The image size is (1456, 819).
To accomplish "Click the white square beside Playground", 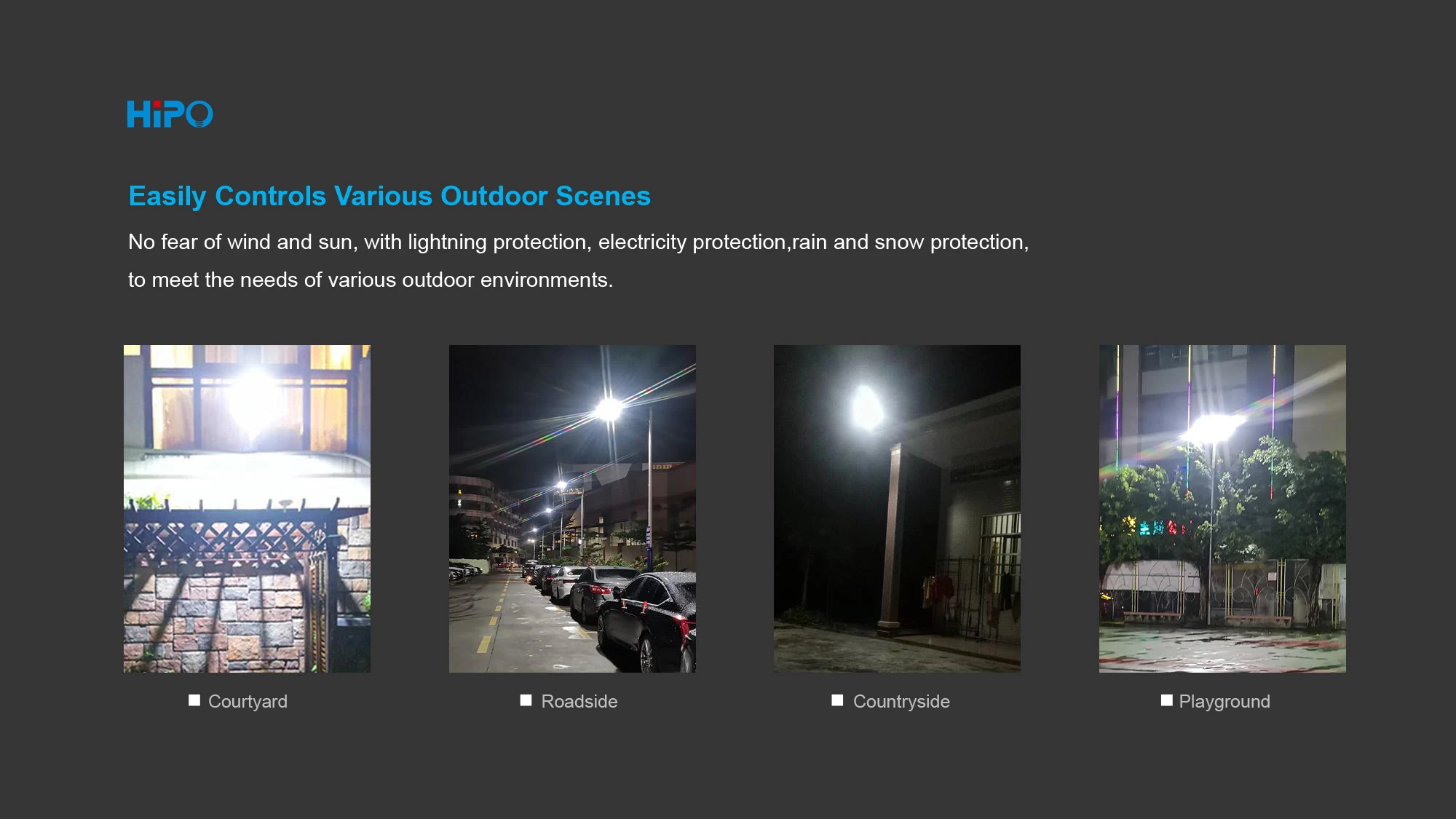I will pyautogui.click(x=1166, y=700).
